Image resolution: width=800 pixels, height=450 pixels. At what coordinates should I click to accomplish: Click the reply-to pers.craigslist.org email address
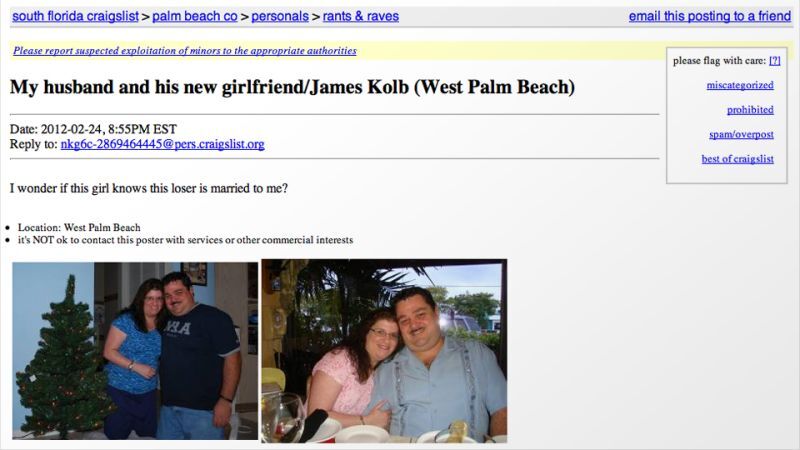(x=162, y=144)
